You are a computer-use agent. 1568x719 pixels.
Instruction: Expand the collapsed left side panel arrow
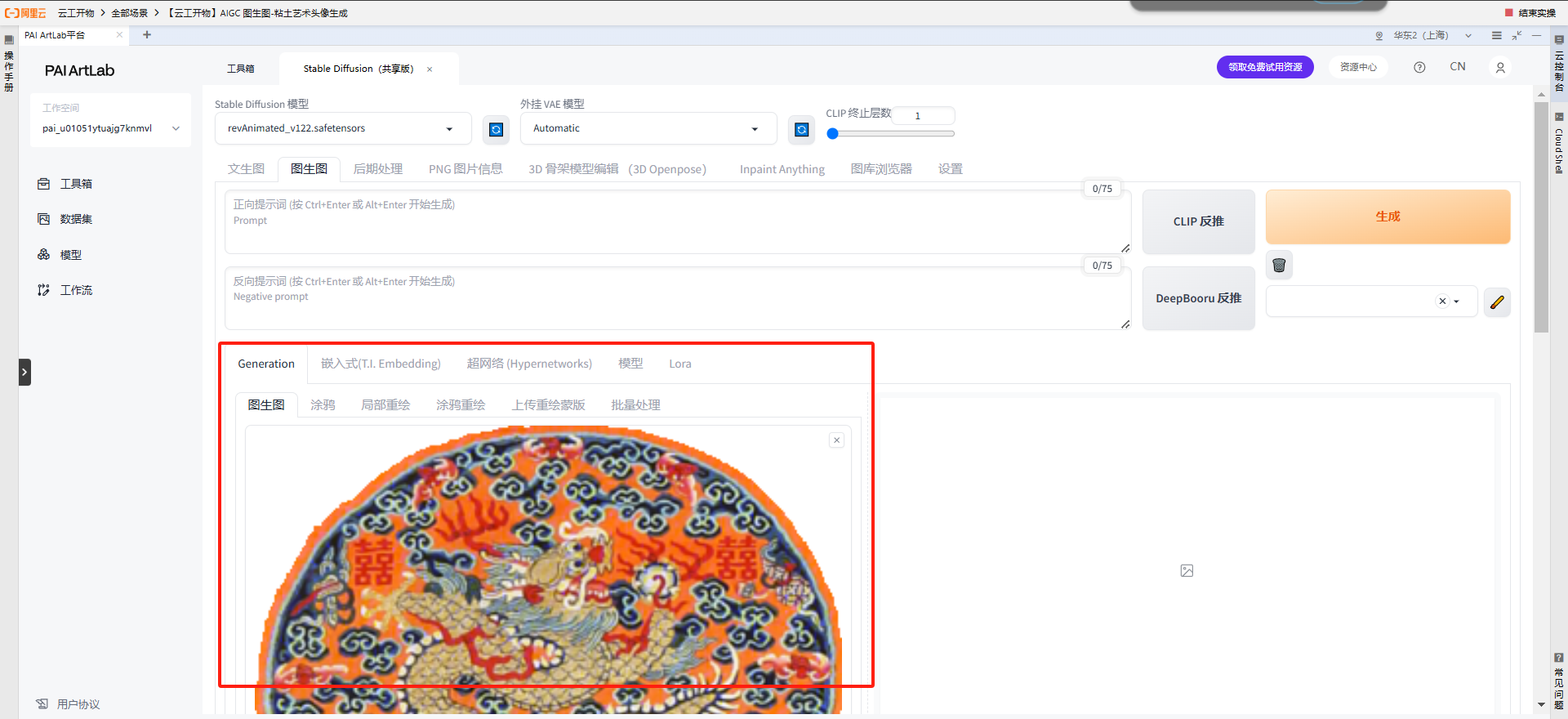click(x=24, y=372)
